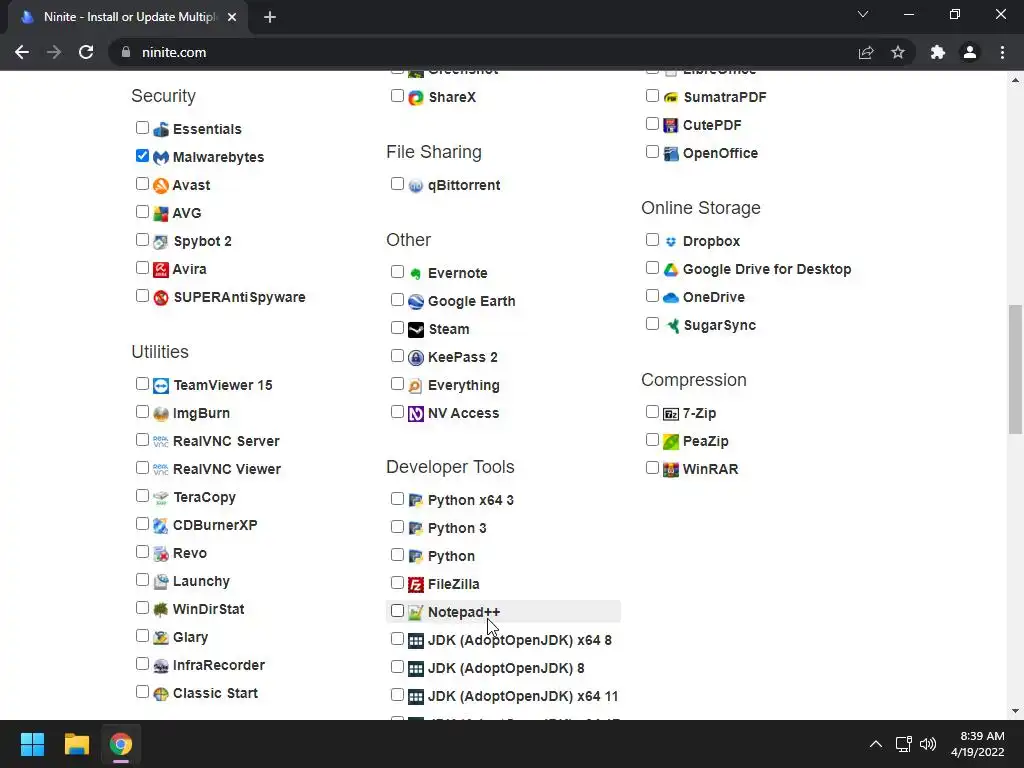Click the ImgBurn icon
Screen dimensions: 1024x768
[161, 413]
